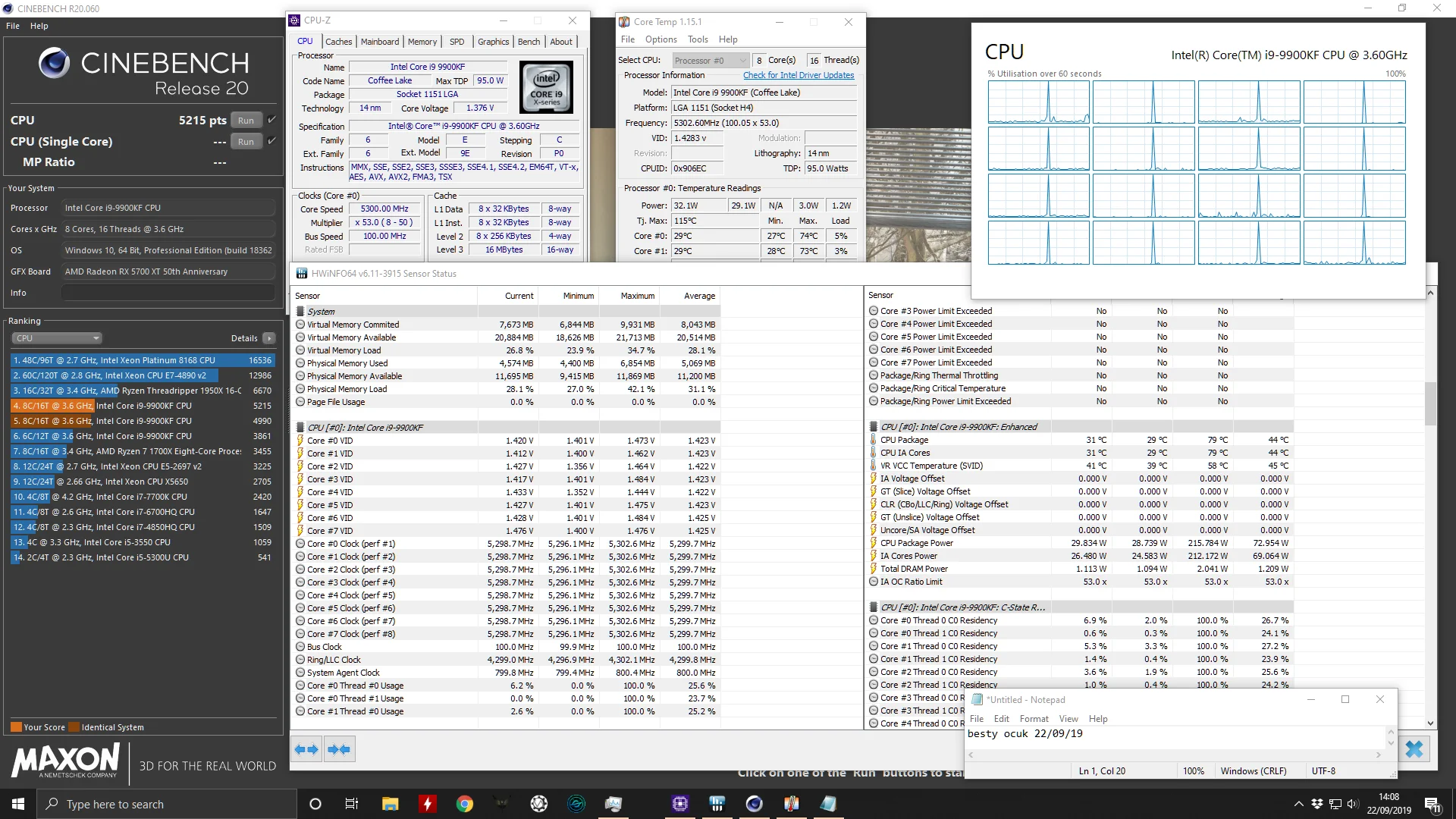Open the volume control in the tray

pos(1354,804)
